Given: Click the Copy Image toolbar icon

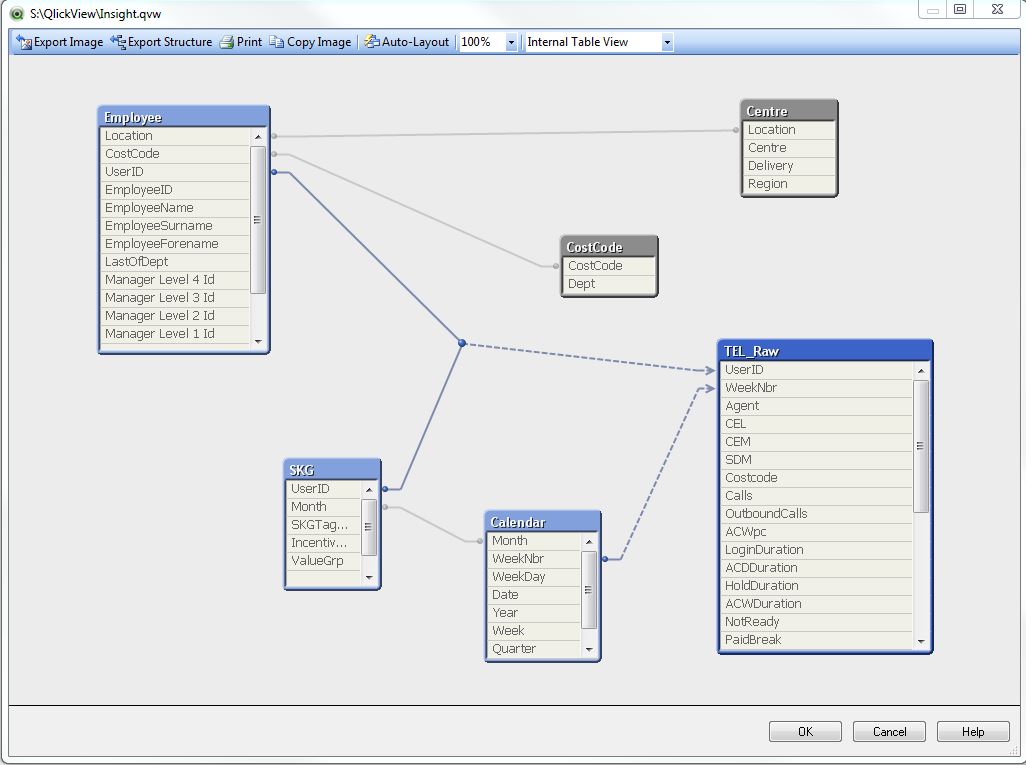Looking at the screenshot, I should pos(277,42).
